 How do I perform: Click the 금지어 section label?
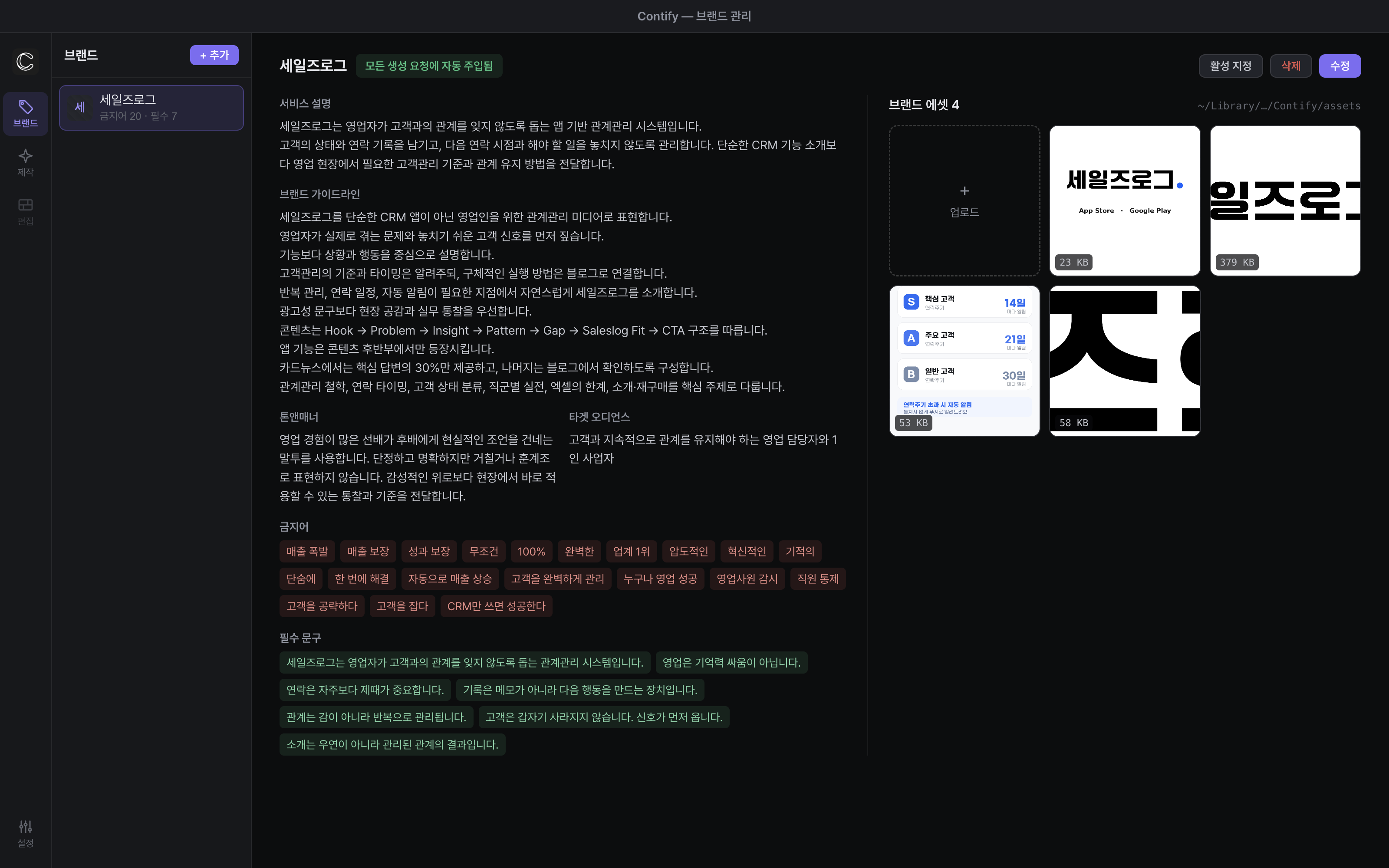tap(294, 527)
